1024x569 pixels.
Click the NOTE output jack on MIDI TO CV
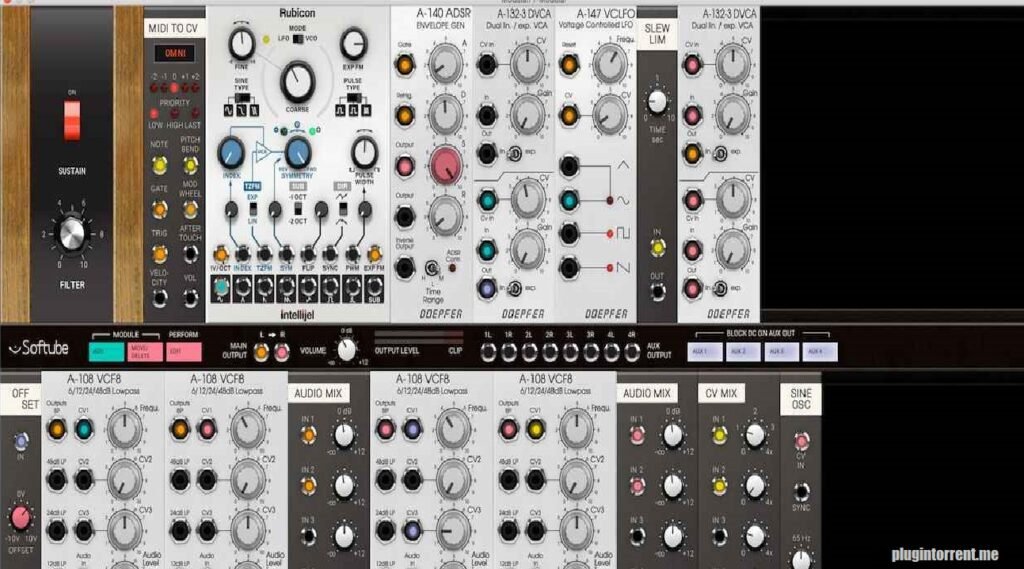coord(159,165)
